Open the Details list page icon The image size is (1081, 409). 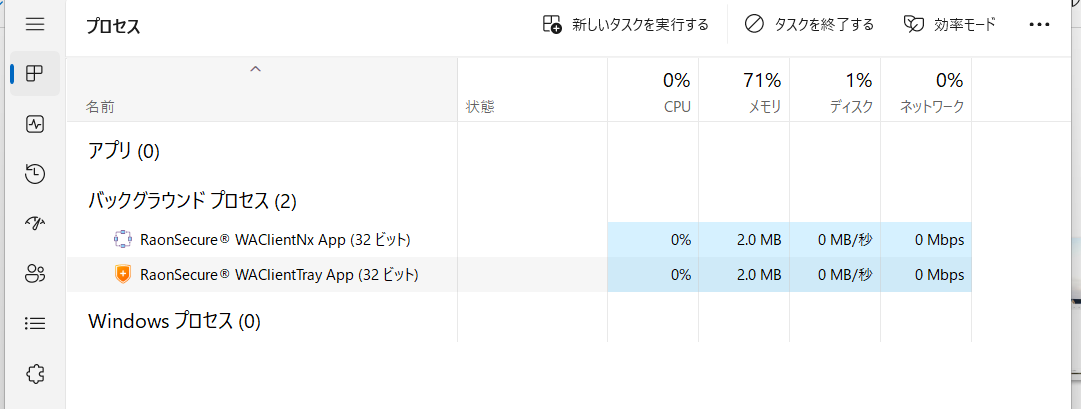(x=35, y=323)
